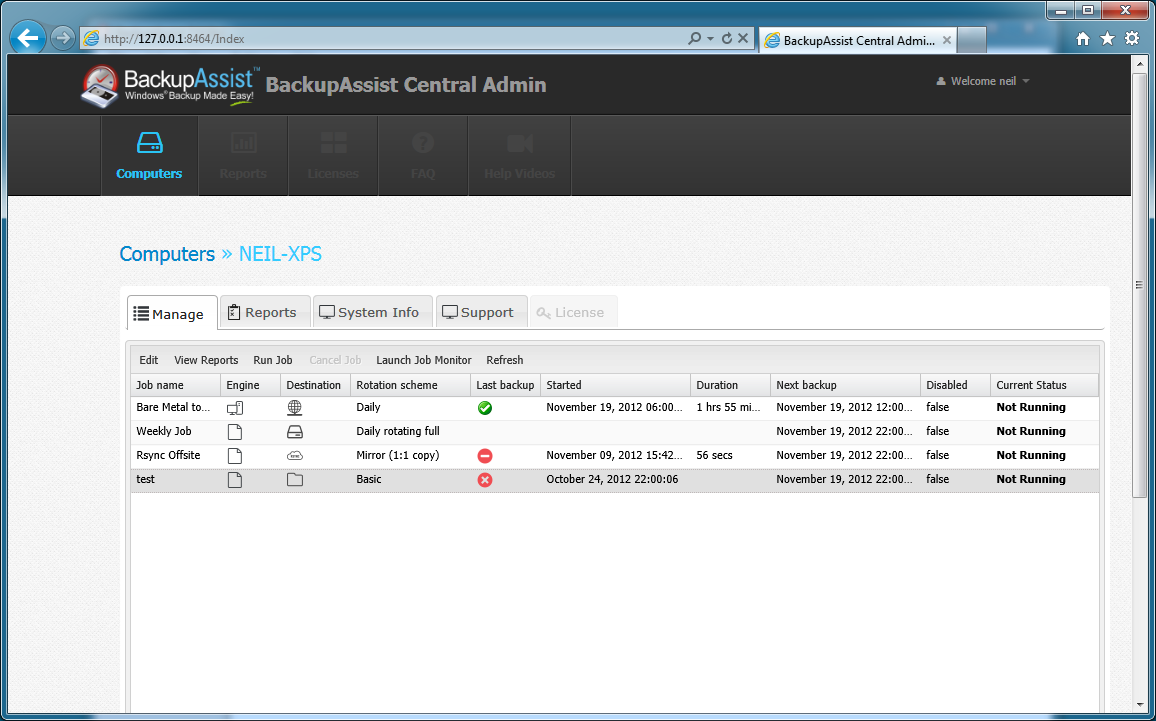
Task: Sort by Next backup column header
Action: tap(846, 385)
